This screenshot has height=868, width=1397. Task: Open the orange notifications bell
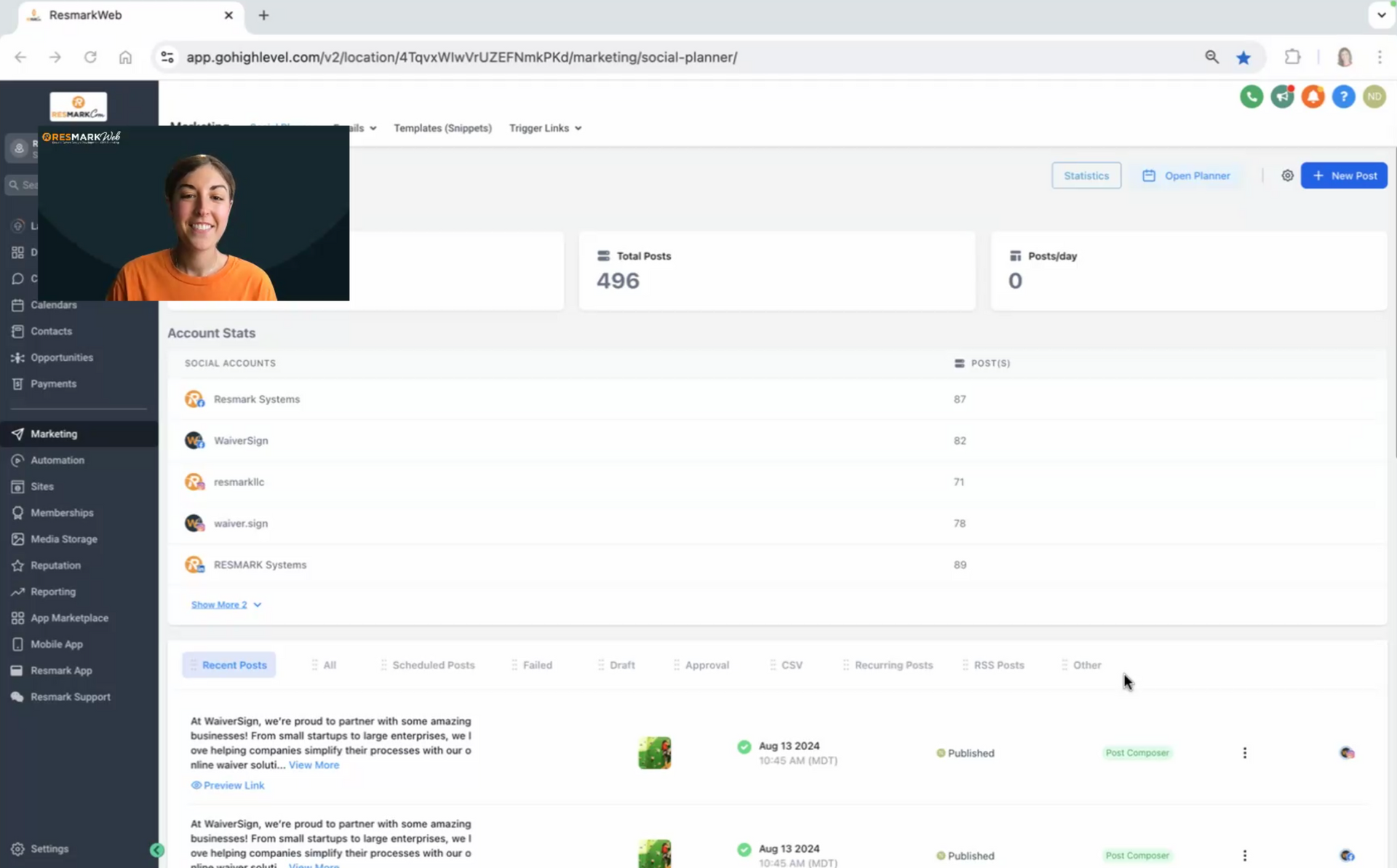(1313, 97)
